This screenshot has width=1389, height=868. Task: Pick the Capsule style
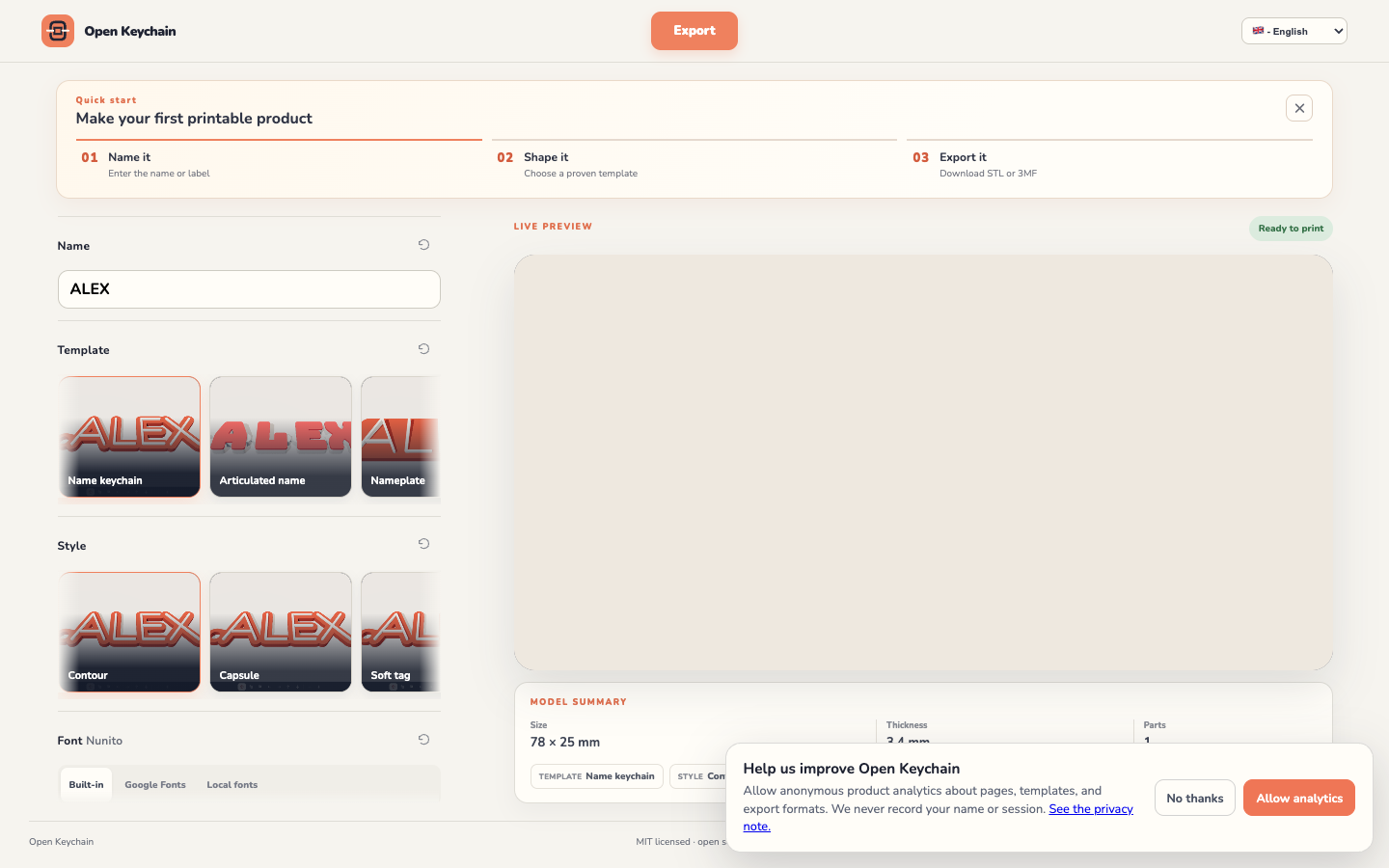point(281,632)
